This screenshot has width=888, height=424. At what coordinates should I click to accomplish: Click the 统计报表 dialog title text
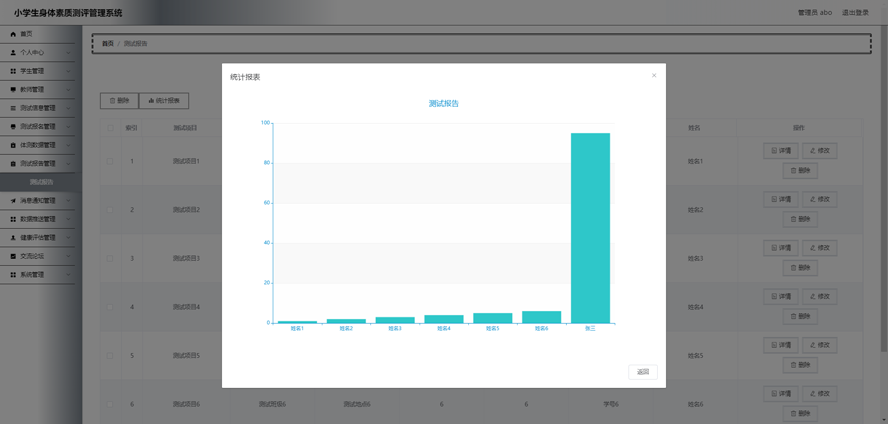click(x=245, y=77)
